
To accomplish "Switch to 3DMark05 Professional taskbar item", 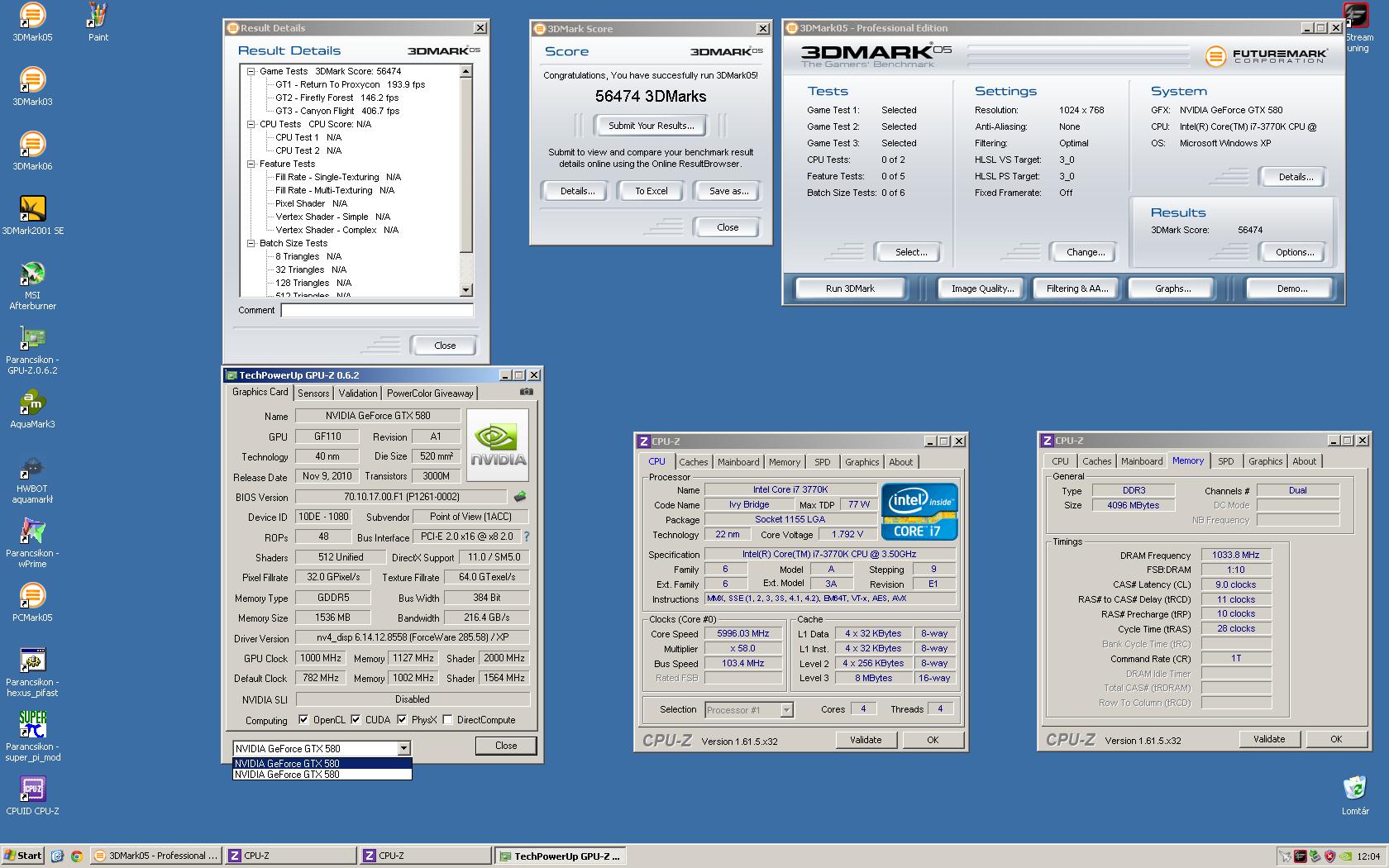I will coord(156,856).
